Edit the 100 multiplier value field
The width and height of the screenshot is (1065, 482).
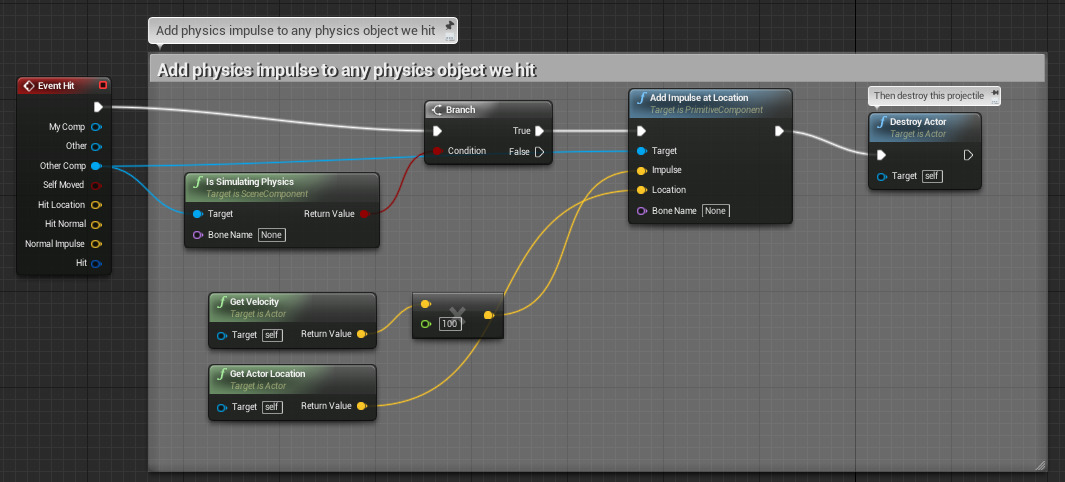[x=450, y=324]
